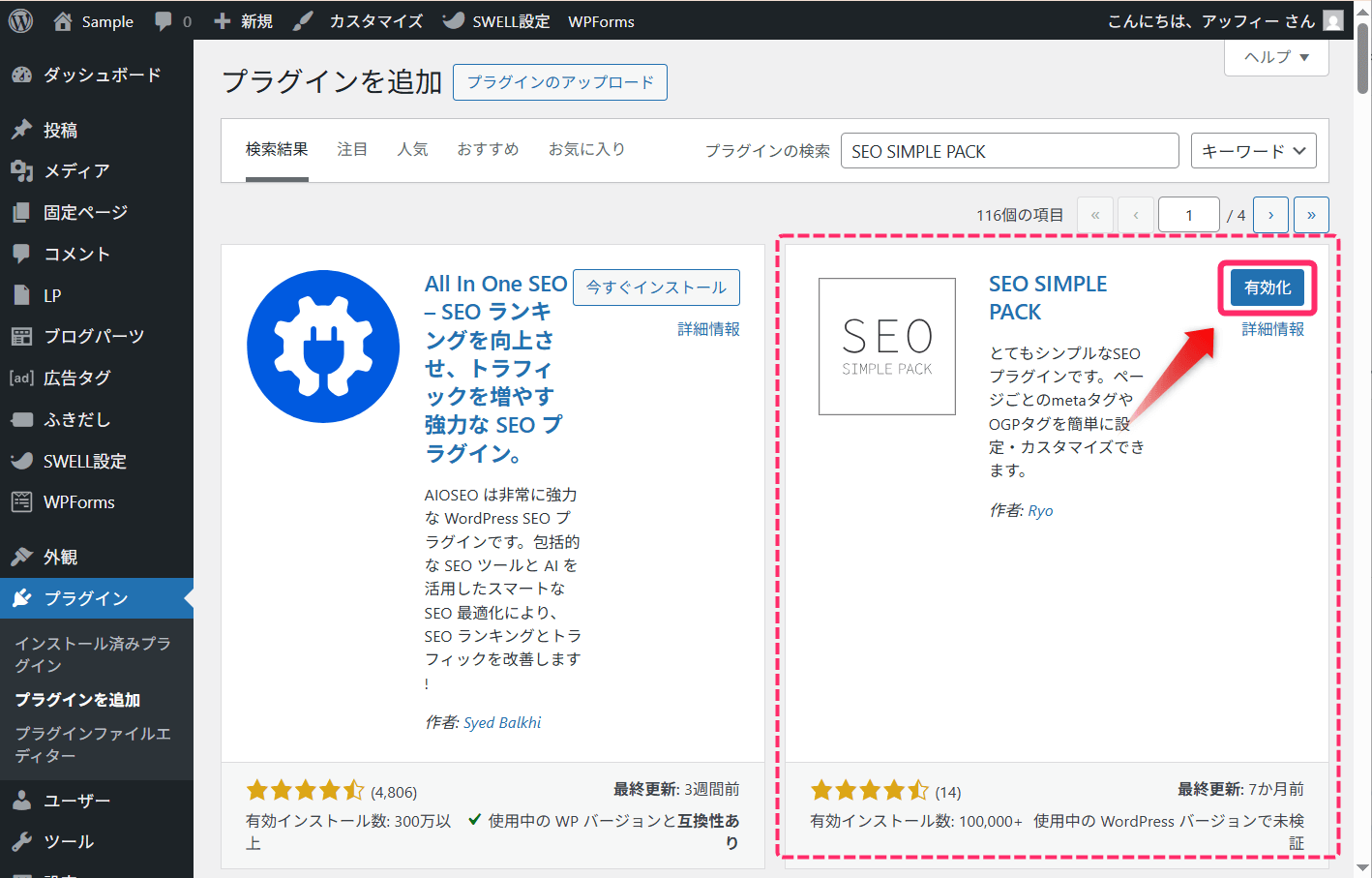This screenshot has width=1372, height=878.
Task: Open the キーワード search filter dropdown
Action: (1253, 150)
